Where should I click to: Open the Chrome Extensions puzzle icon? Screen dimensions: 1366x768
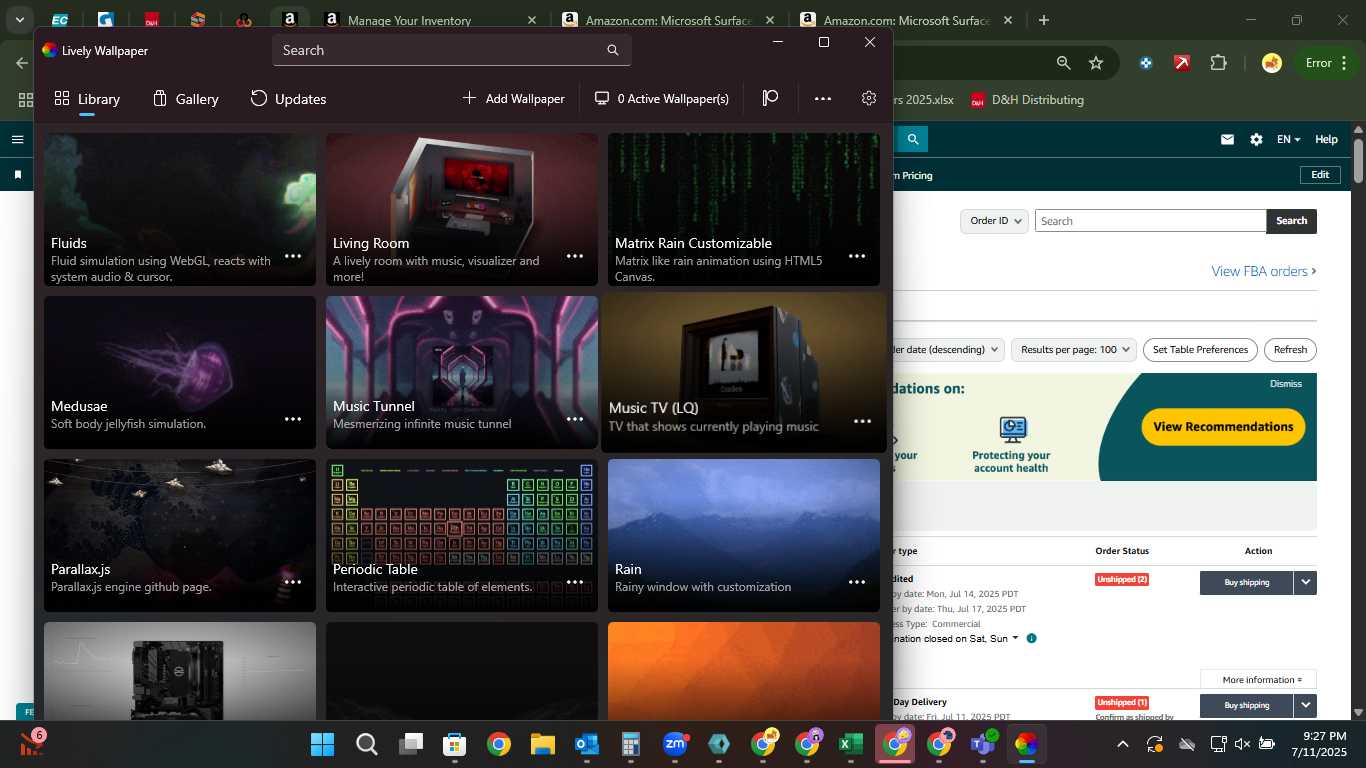[x=1218, y=63]
